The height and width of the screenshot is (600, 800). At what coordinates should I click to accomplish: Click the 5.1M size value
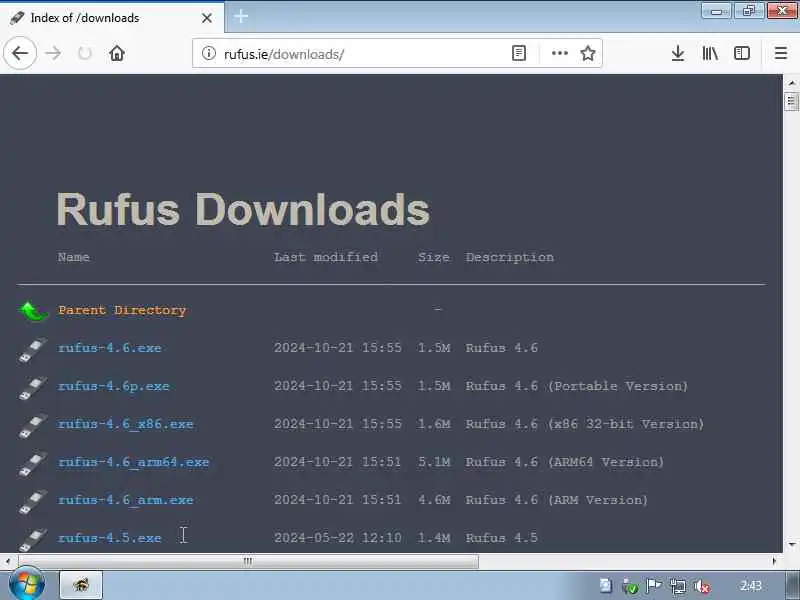(434, 462)
